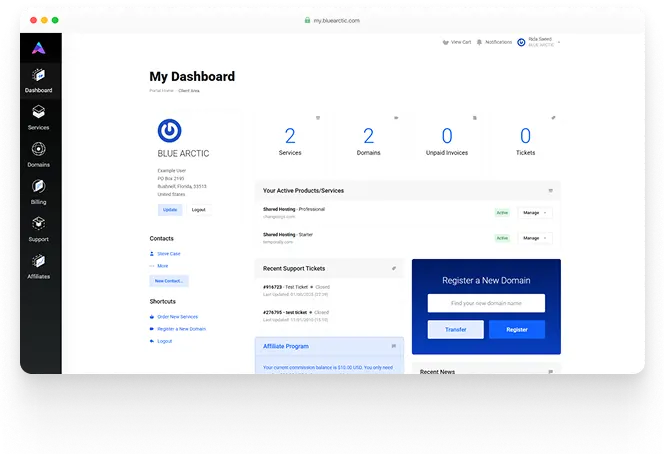Image resolution: width=664 pixels, height=454 pixels.
Task: Open the Register a New Domain shortcut
Action: pos(181,329)
